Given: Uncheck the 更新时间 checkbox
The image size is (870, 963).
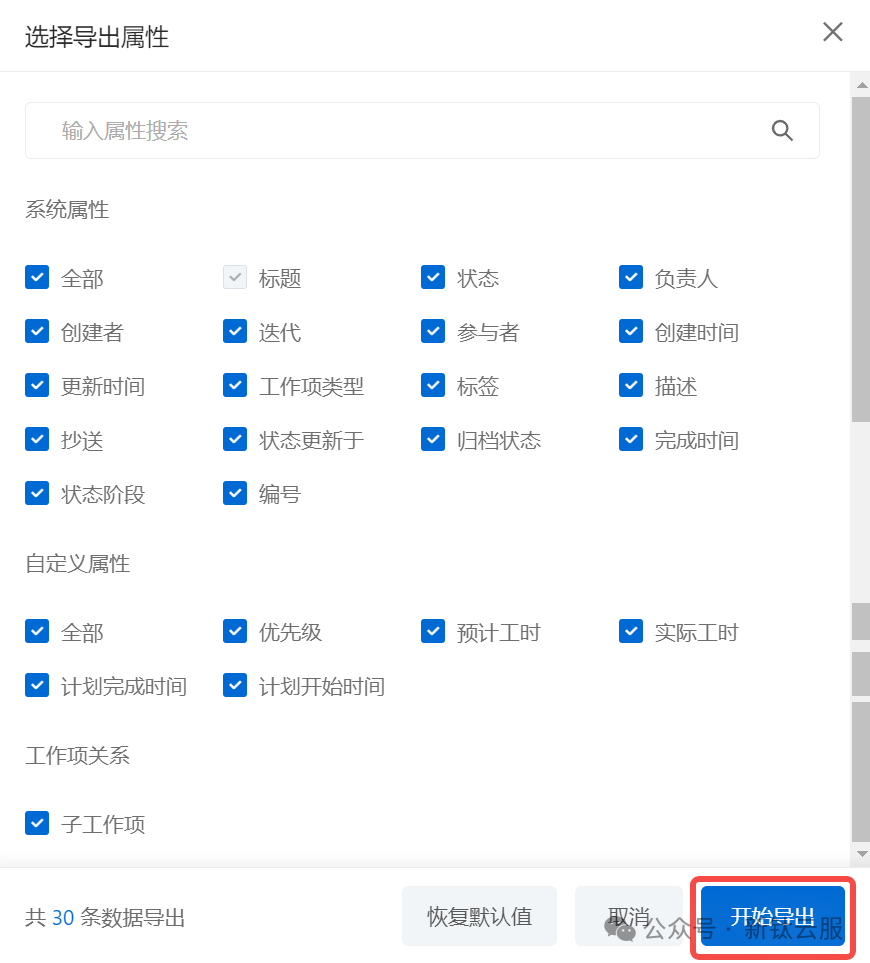Looking at the screenshot, I should [x=37, y=386].
